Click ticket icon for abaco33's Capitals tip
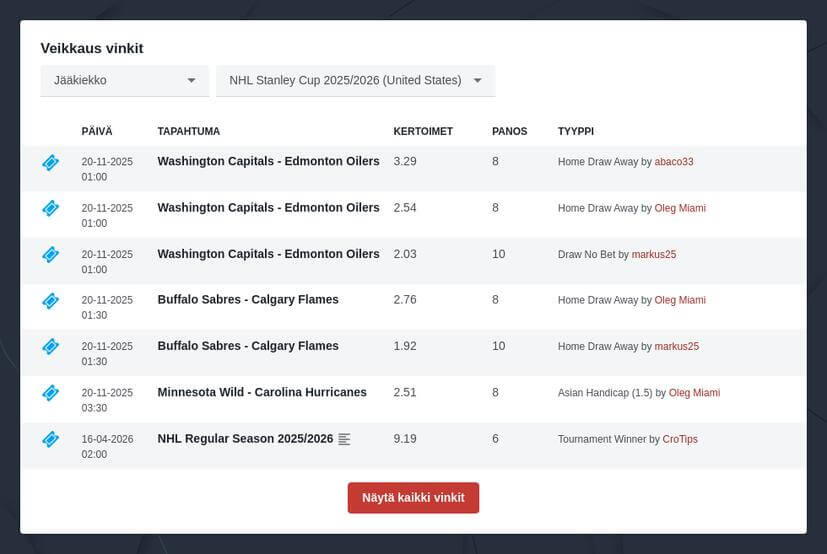Screen dimensions: 827x554 (50, 162)
